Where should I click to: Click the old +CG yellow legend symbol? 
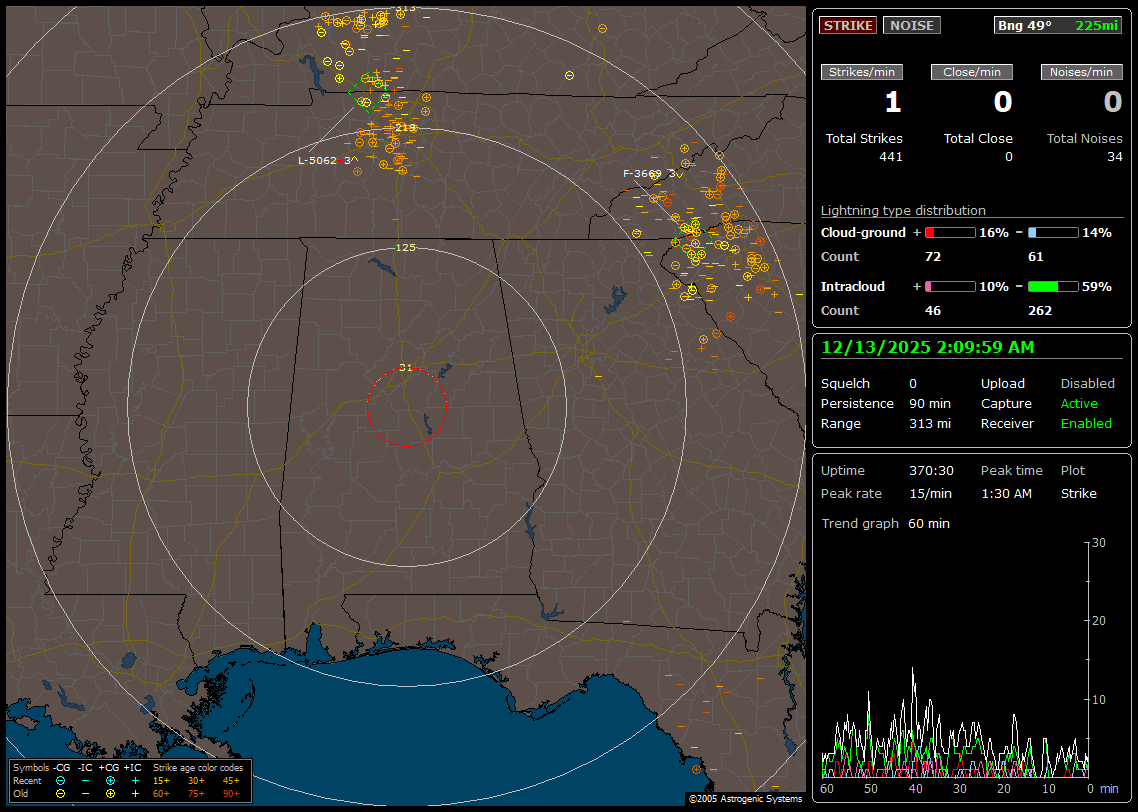click(x=110, y=793)
